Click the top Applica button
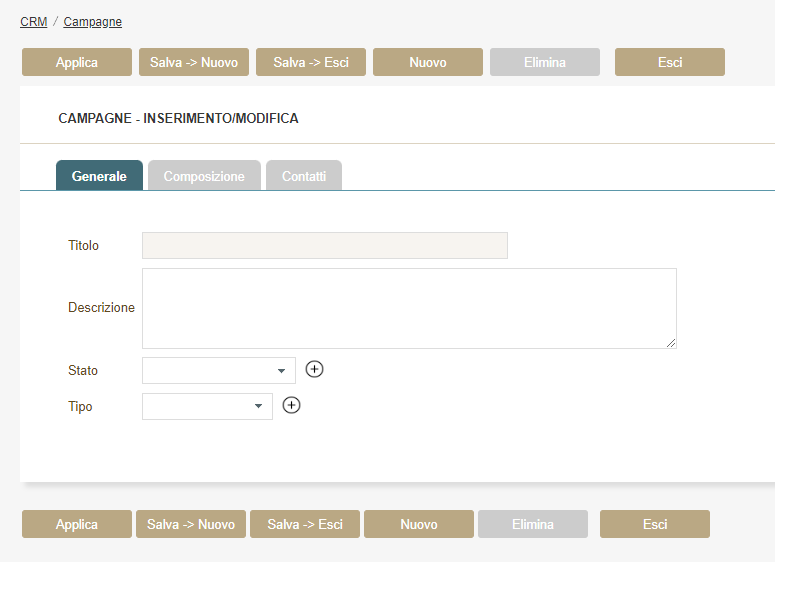800x600 pixels. (77, 62)
